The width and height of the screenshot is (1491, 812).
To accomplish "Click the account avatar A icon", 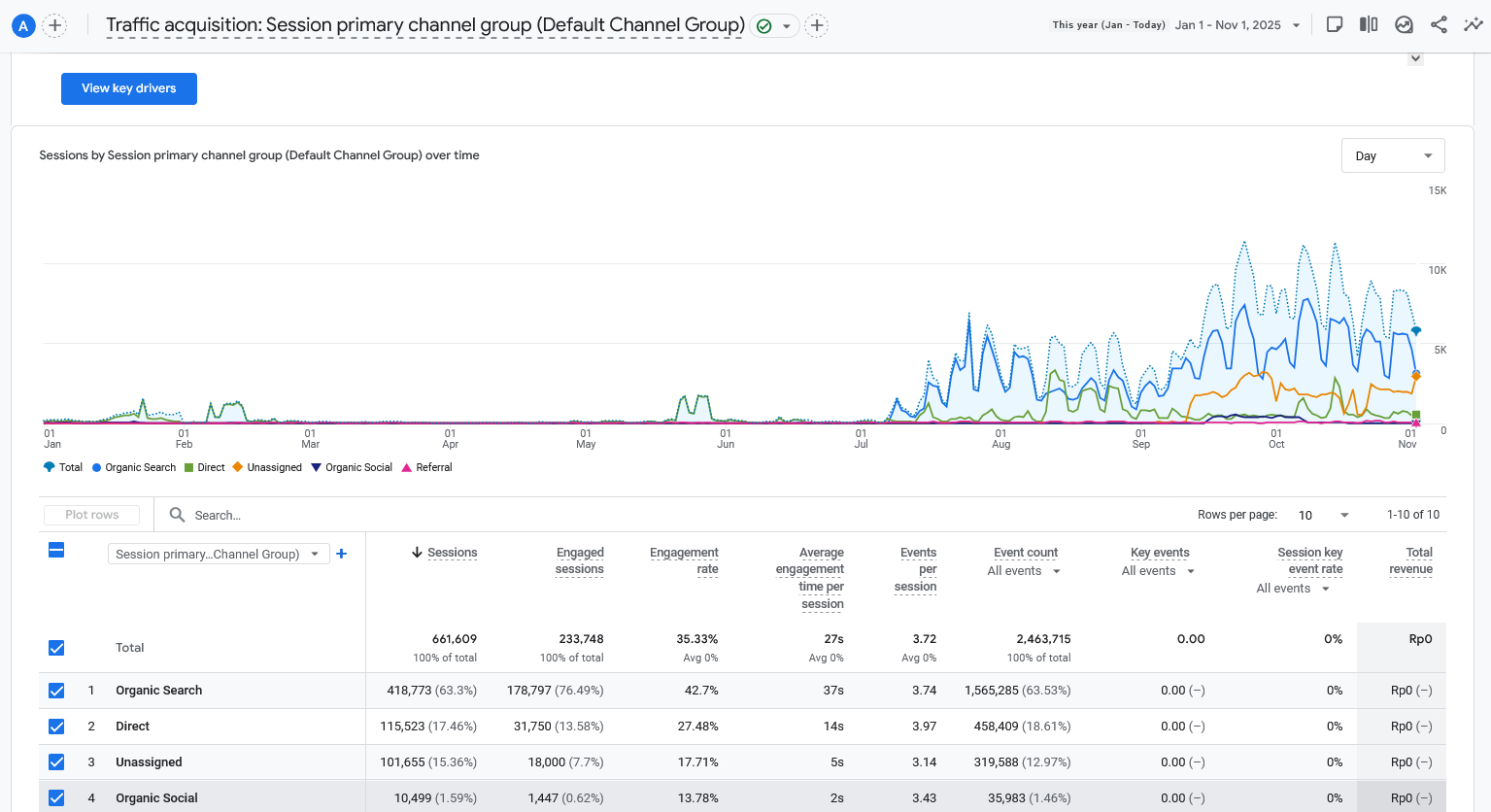I will click(x=23, y=25).
